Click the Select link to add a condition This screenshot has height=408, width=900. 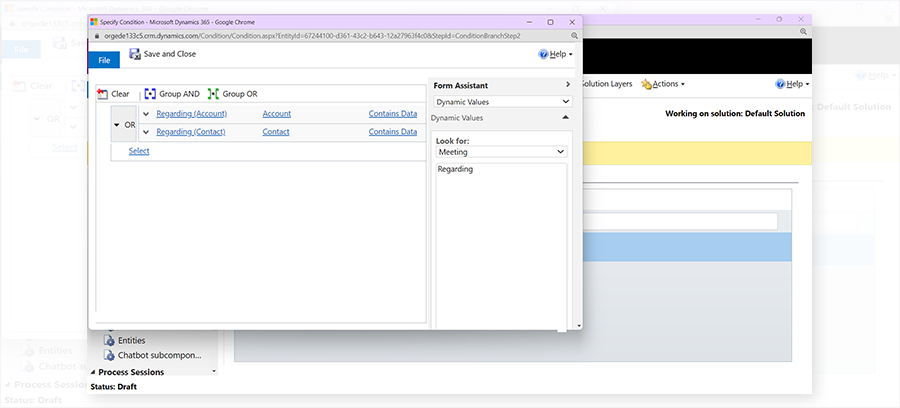point(139,151)
